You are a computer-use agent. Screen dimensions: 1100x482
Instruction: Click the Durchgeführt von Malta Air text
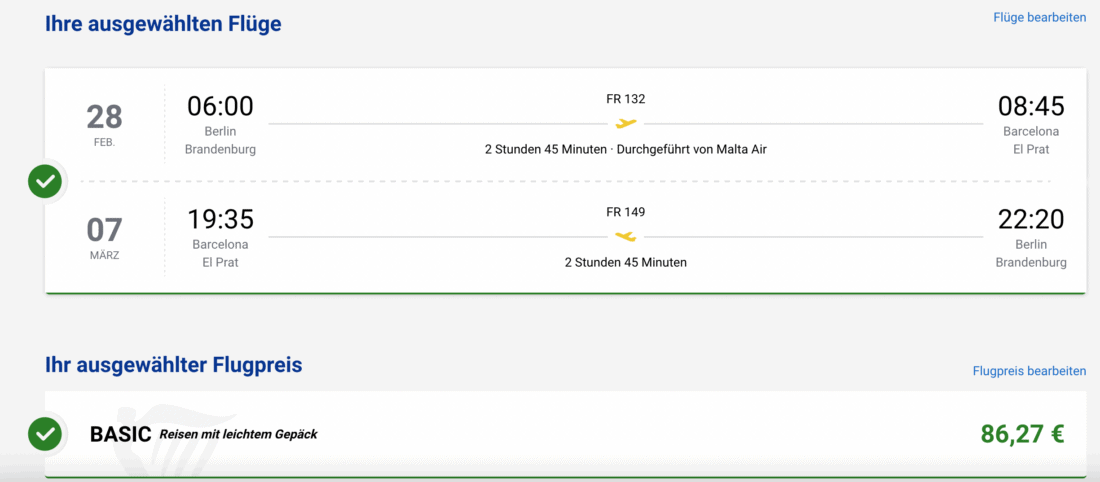pos(692,150)
